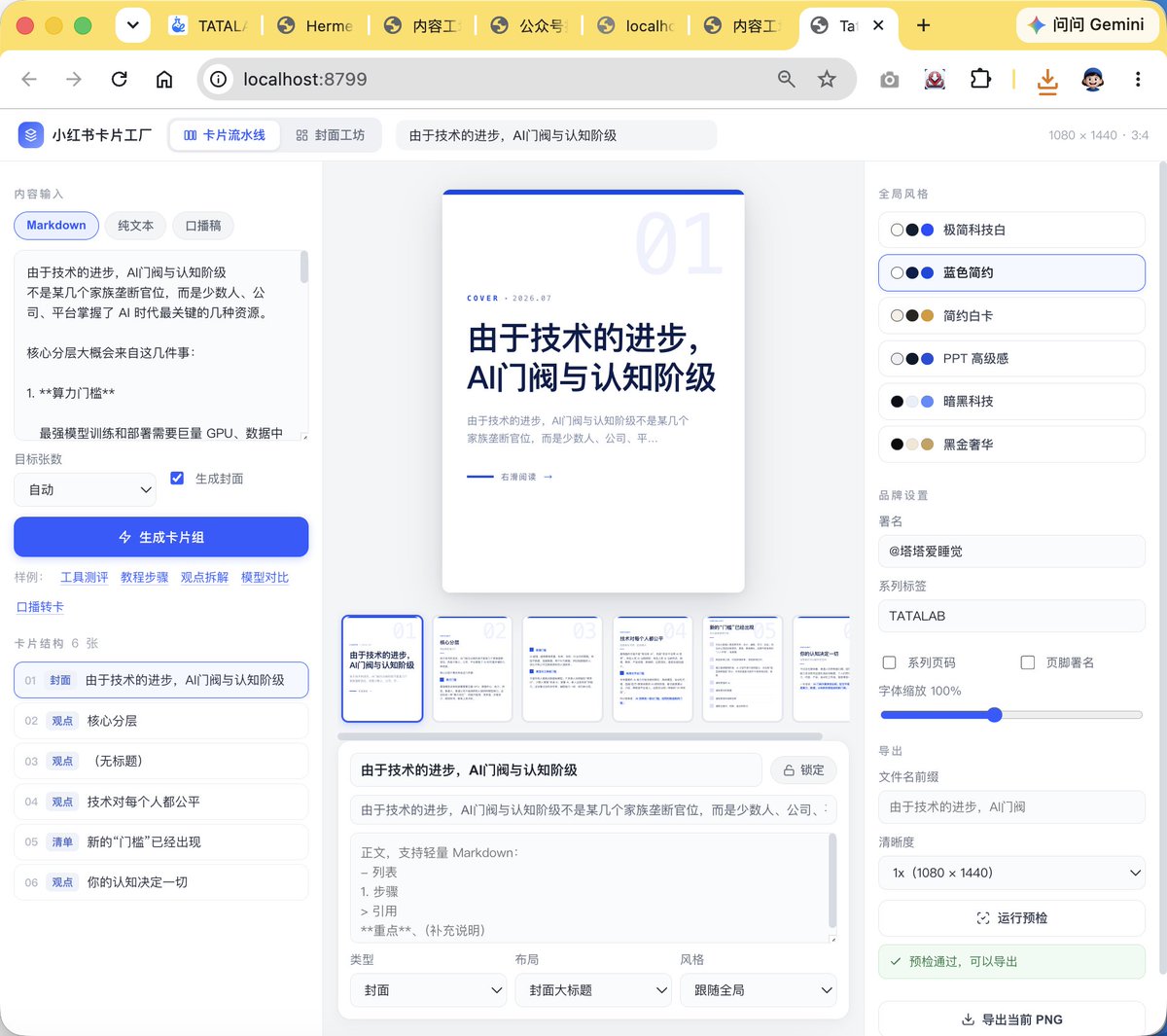Click the browser forward arrow
Viewport: 1167px width, 1036px height.
pos(74,80)
